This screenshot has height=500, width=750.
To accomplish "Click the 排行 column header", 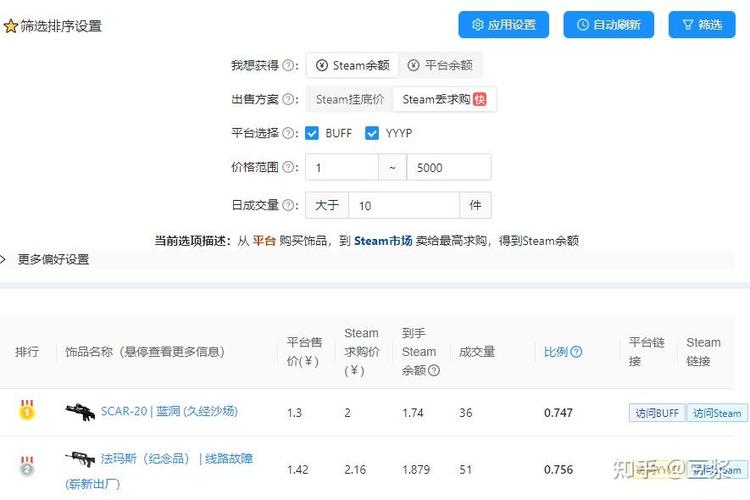I will (27, 352).
